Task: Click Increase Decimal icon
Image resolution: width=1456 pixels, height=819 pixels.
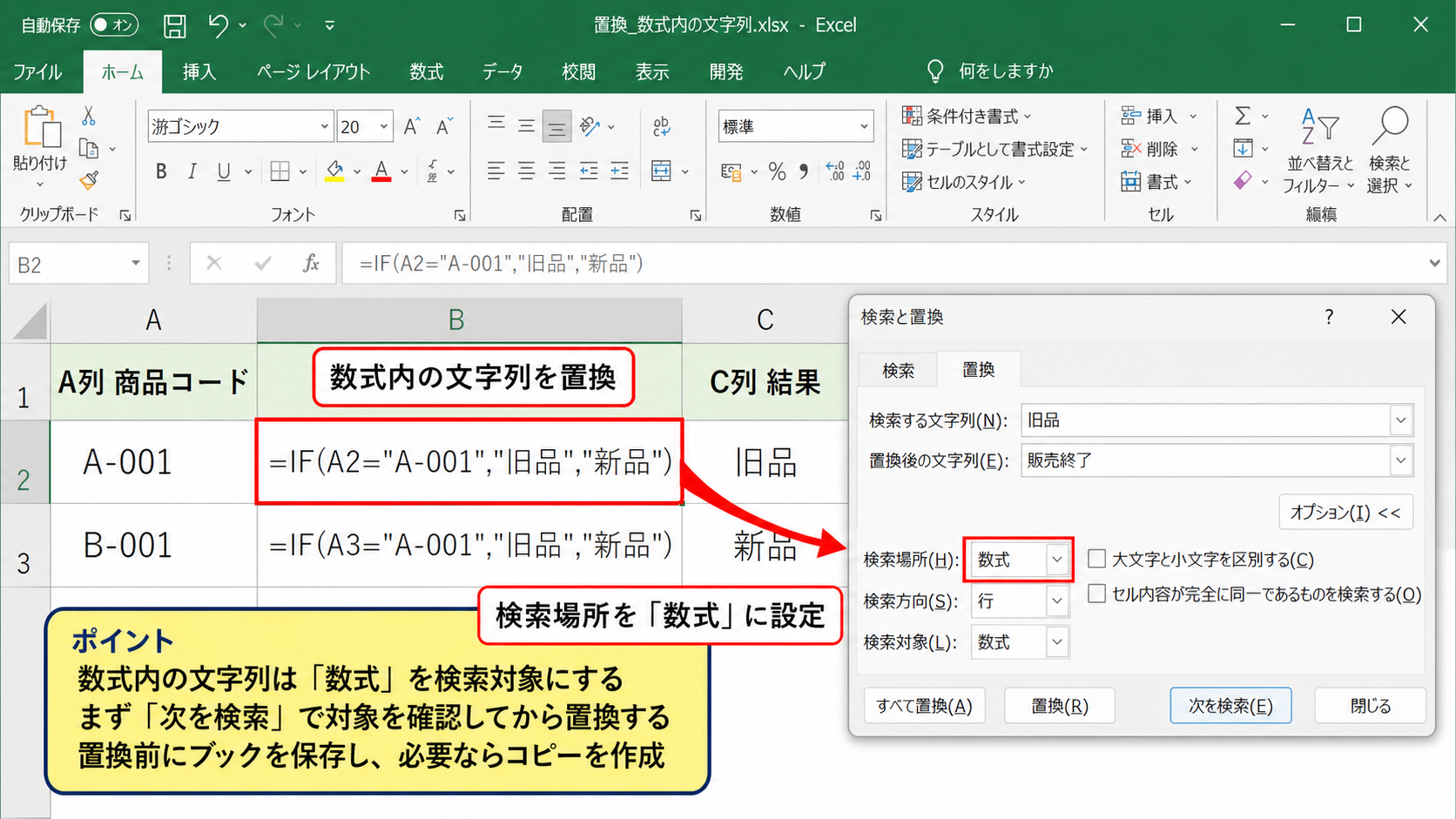Action: coord(834,171)
